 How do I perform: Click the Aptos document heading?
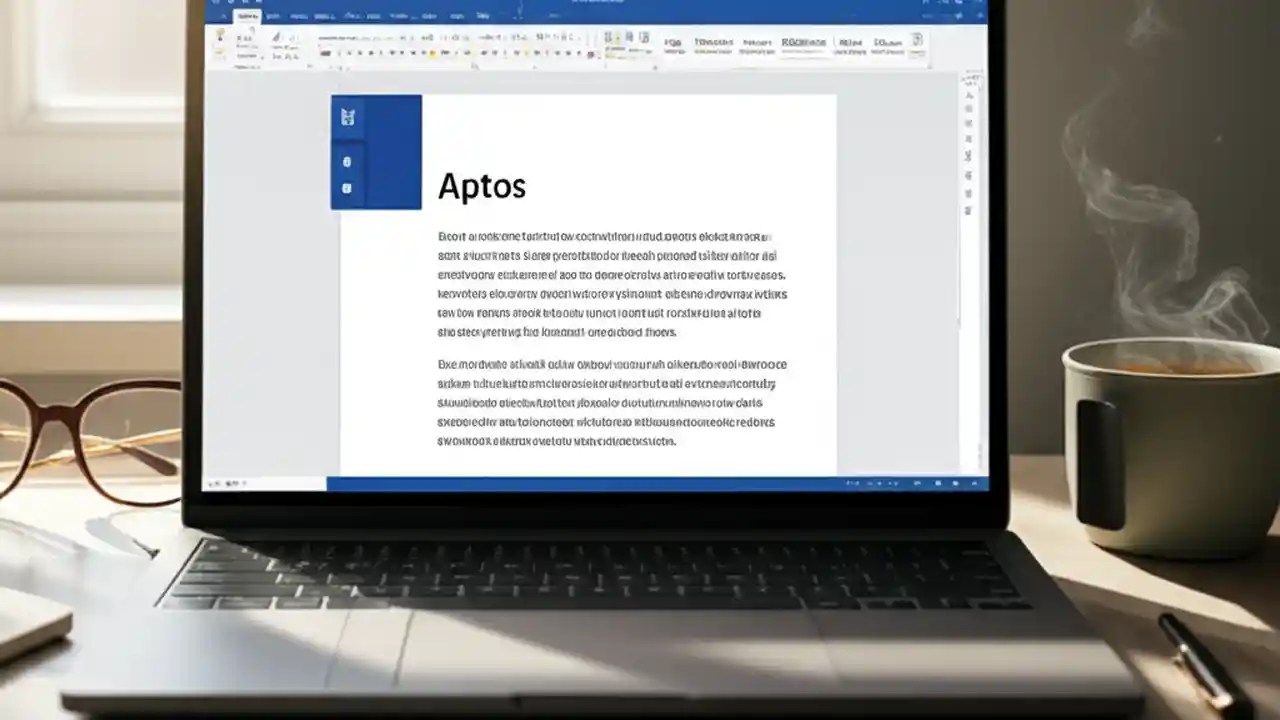click(482, 185)
